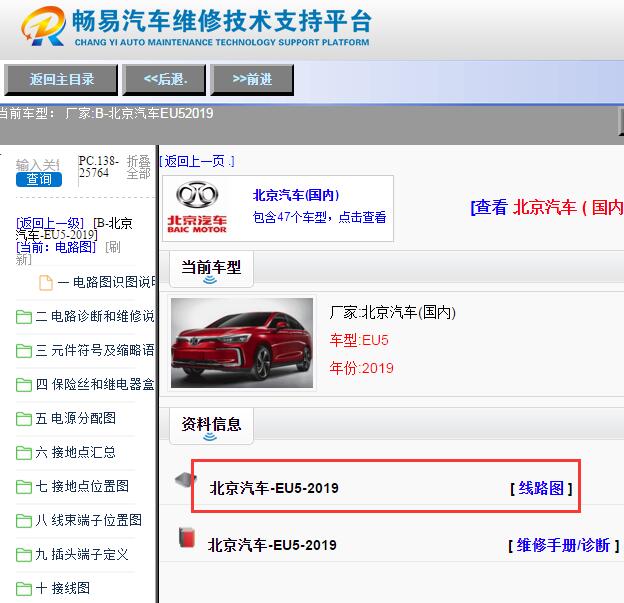Expand 九 插头端子定义 tree item
This screenshot has height=603, width=624.
tap(82, 554)
